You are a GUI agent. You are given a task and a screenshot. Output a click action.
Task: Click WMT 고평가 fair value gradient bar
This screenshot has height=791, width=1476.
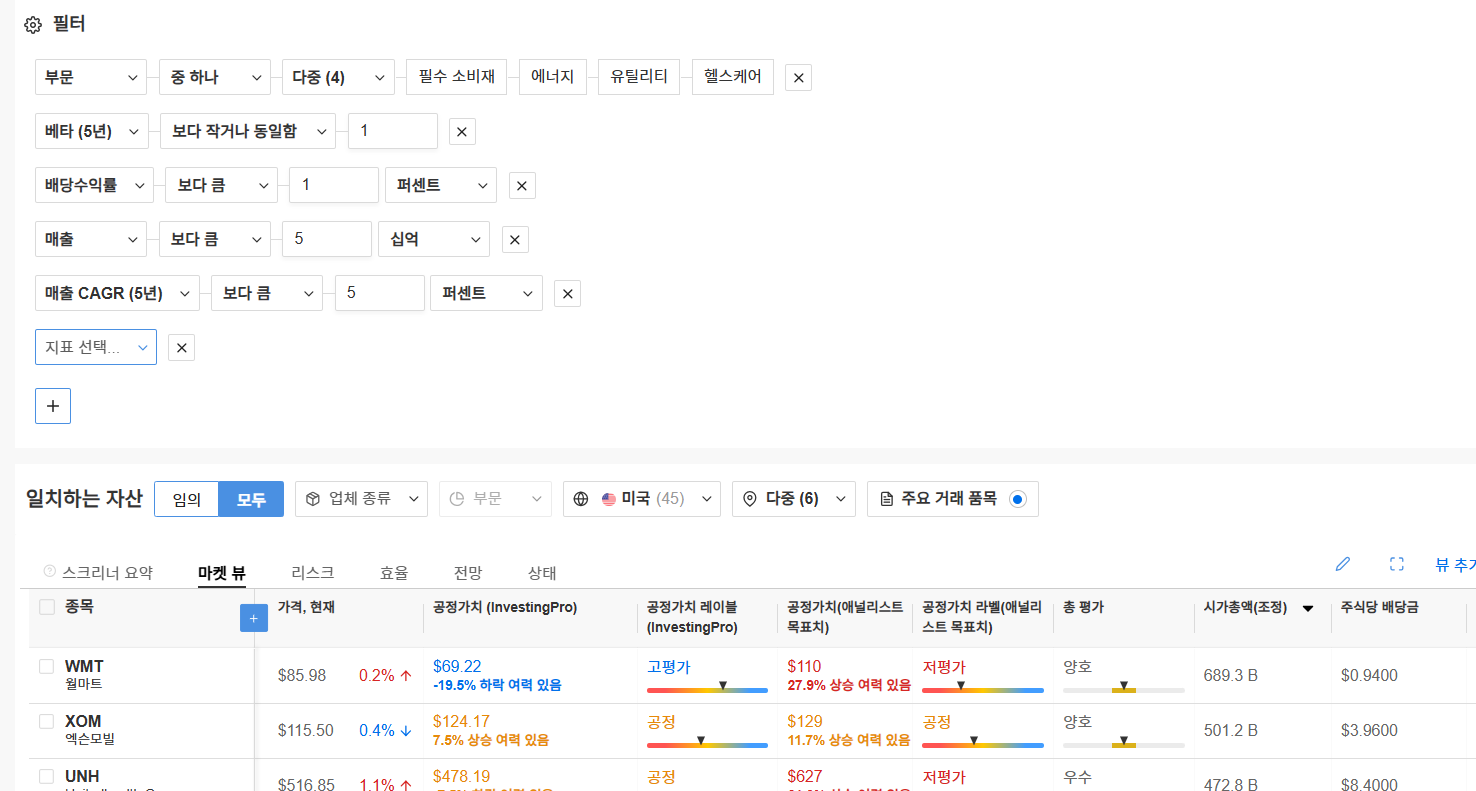click(707, 688)
